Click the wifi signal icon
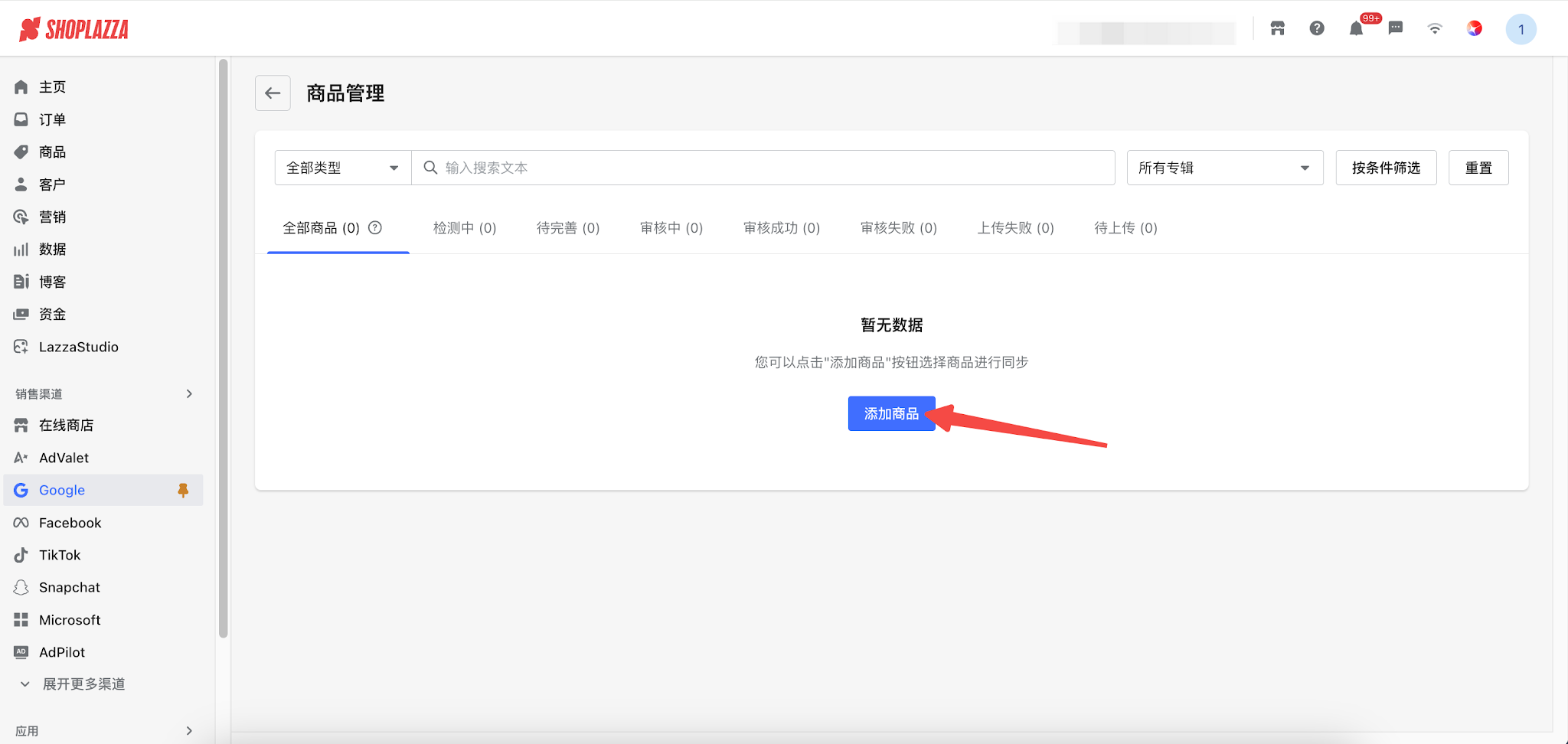1568x744 pixels. click(x=1435, y=28)
